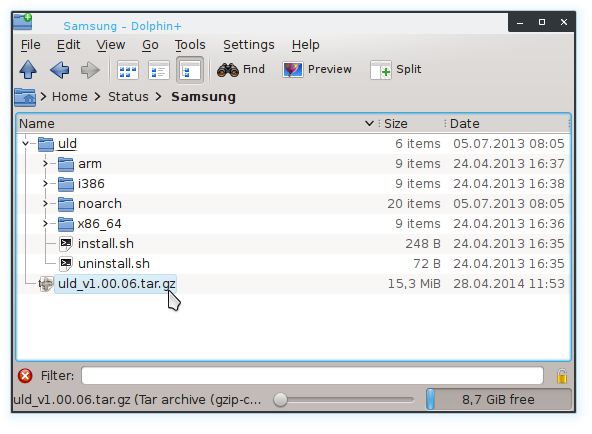Click the 8,7 GiB free space bar
592x434 pixels.
tap(498, 399)
